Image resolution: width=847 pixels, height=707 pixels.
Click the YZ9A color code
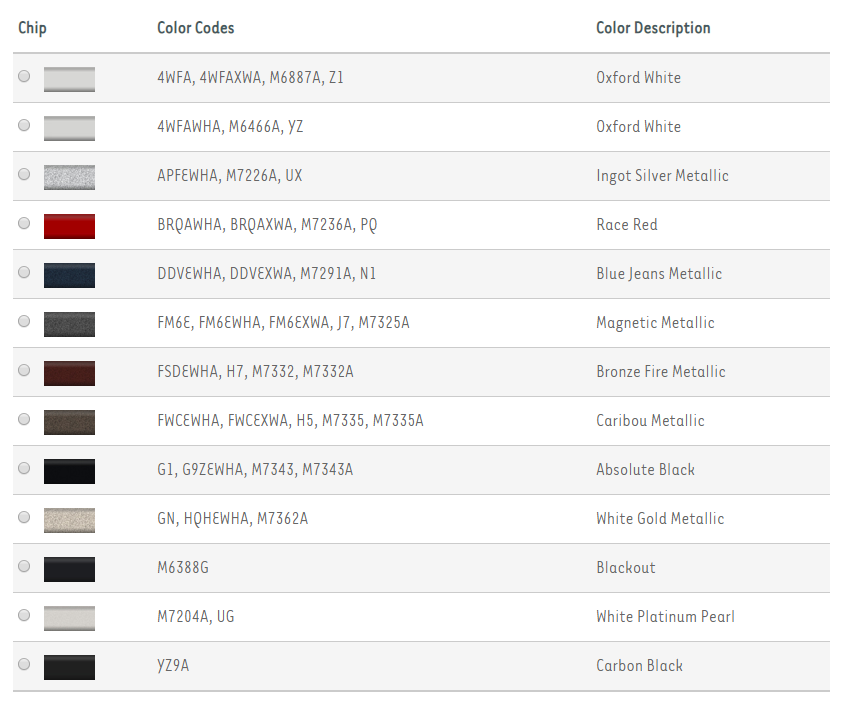pos(171,666)
